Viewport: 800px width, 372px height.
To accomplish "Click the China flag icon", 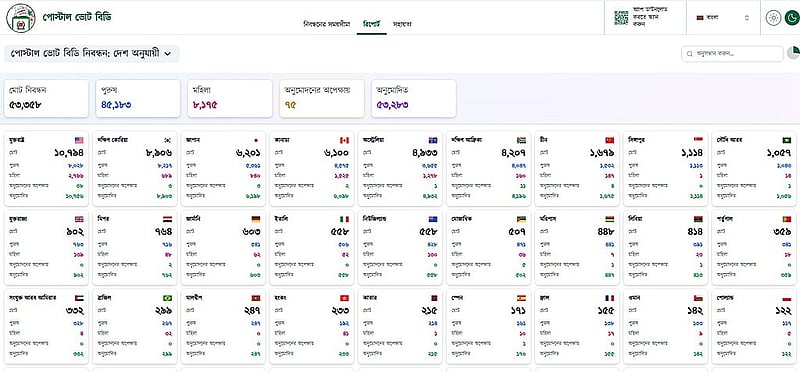I will pyautogui.click(x=610, y=140).
